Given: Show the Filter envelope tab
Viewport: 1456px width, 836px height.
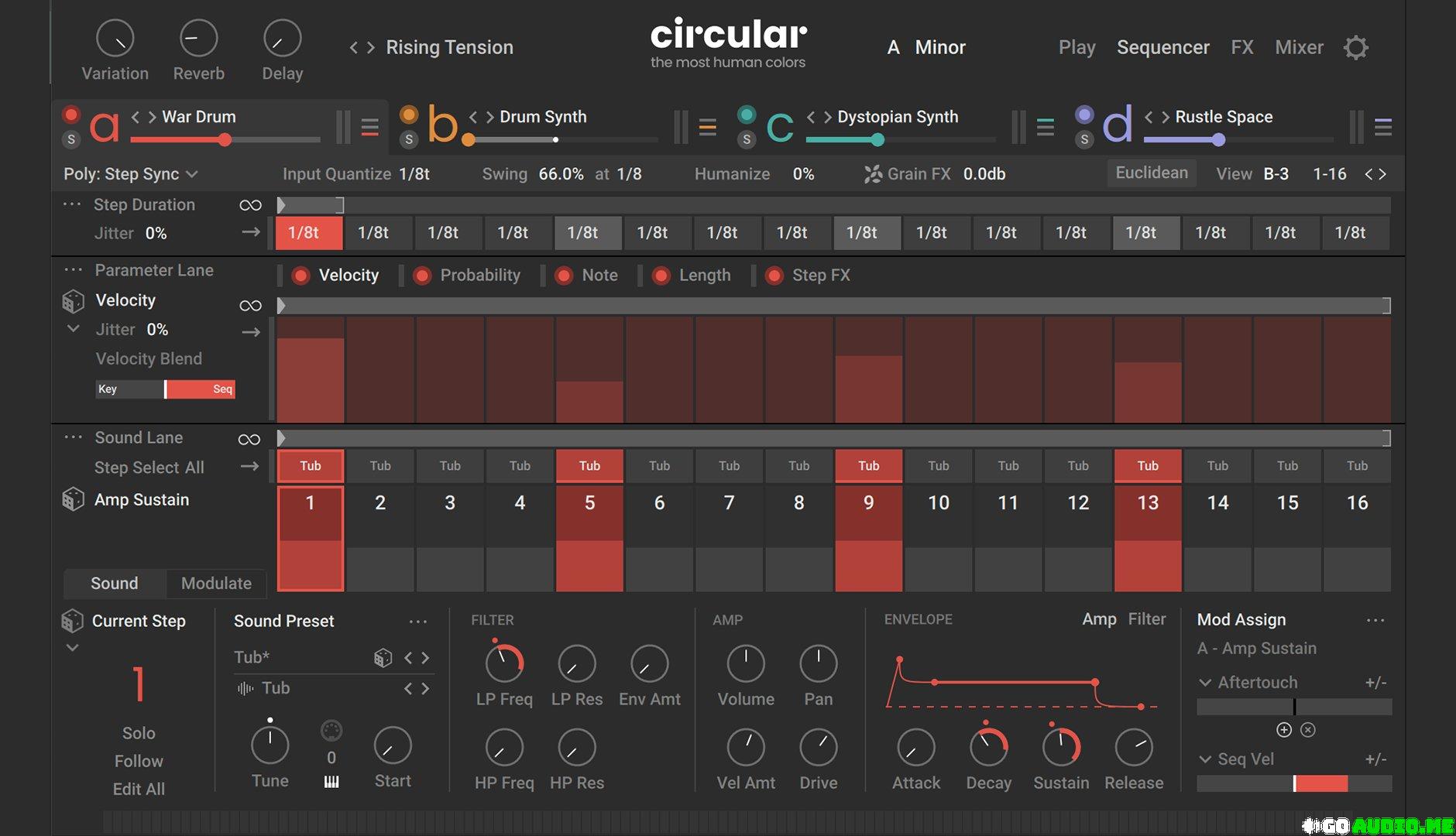Looking at the screenshot, I should coord(1146,619).
